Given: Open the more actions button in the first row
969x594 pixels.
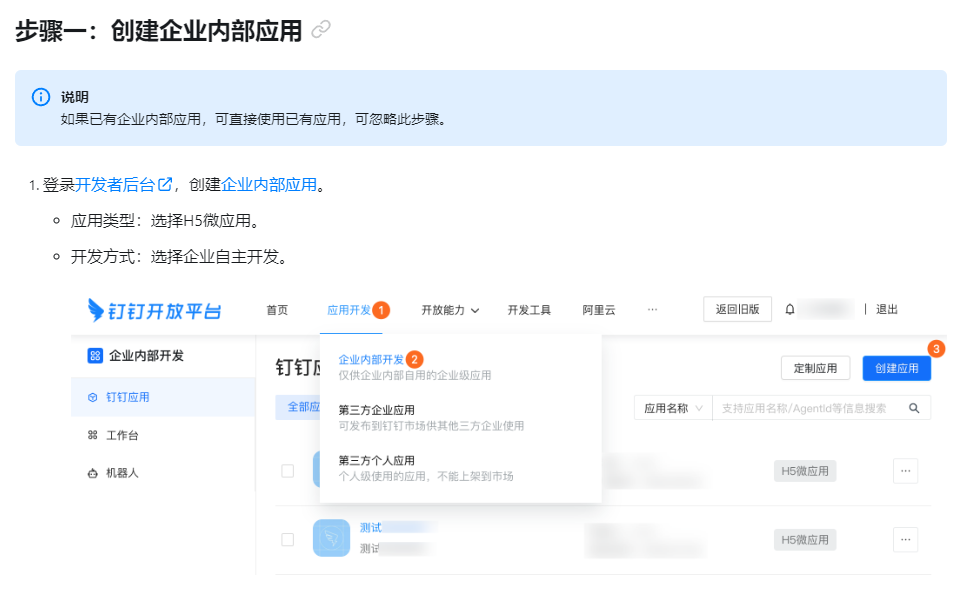Looking at the screenshot, I should (905, 471).
